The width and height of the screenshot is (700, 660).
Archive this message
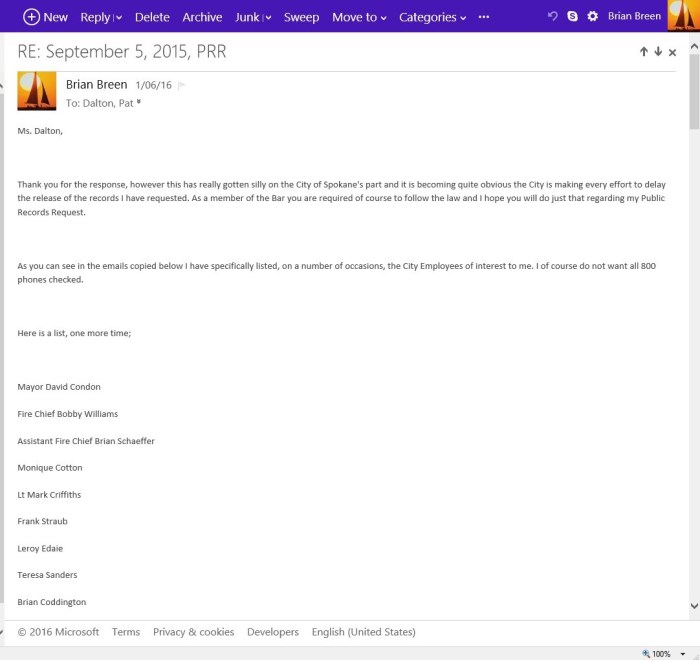tap(202, 17)
